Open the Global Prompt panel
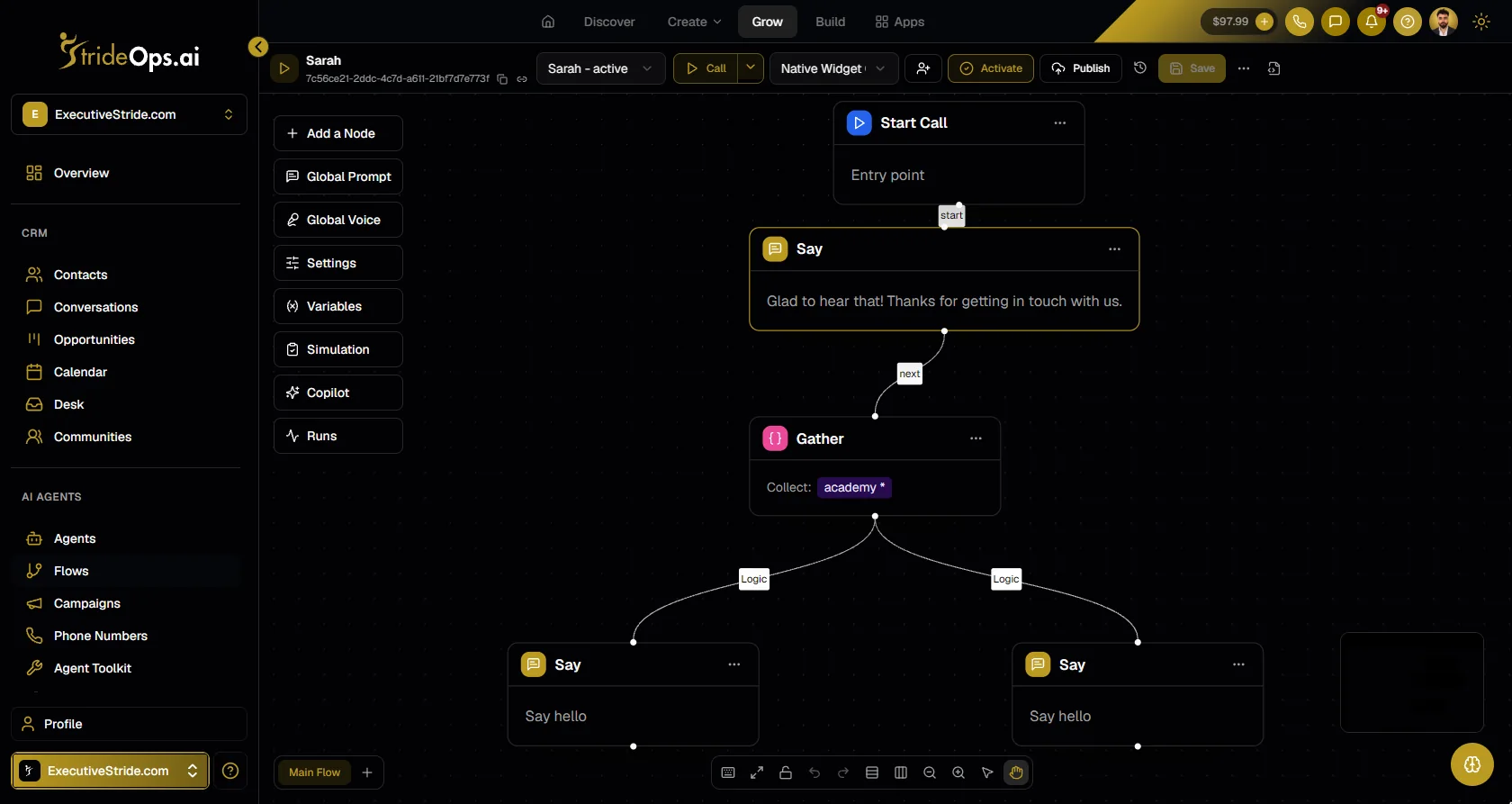The height and width of the screenshot is (804, 1512). 338,176
